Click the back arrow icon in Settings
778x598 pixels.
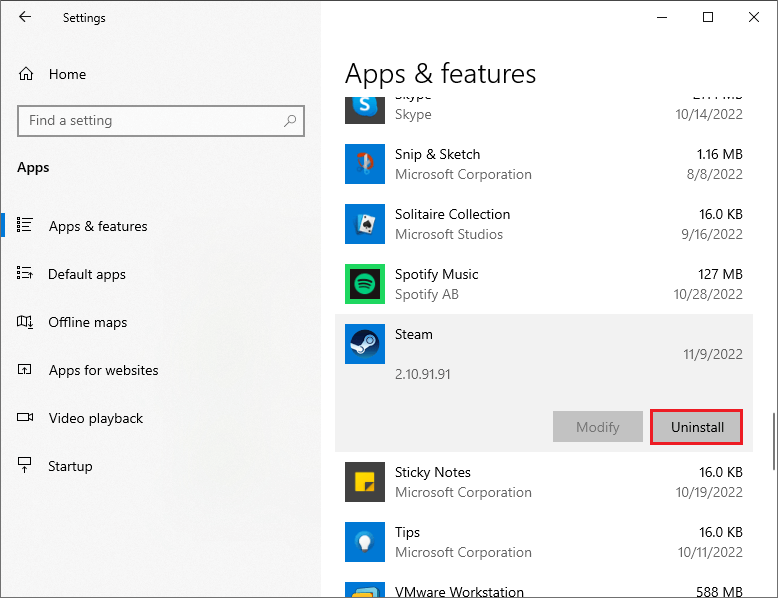(25, 17)
